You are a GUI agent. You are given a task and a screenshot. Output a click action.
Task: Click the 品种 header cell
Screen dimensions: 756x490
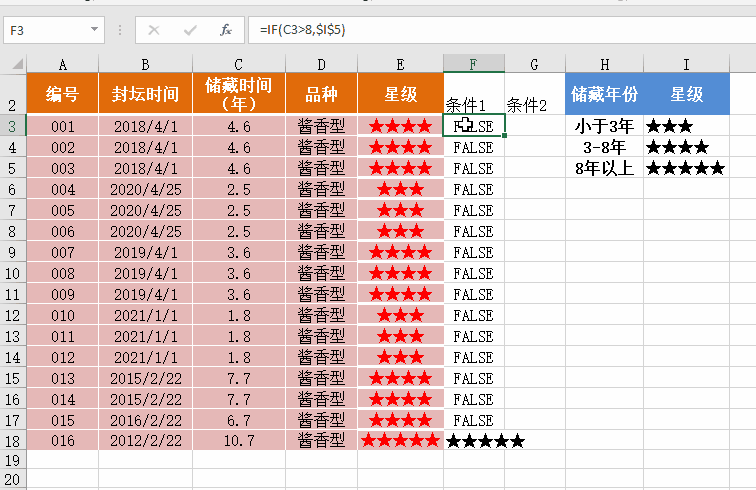321,94
